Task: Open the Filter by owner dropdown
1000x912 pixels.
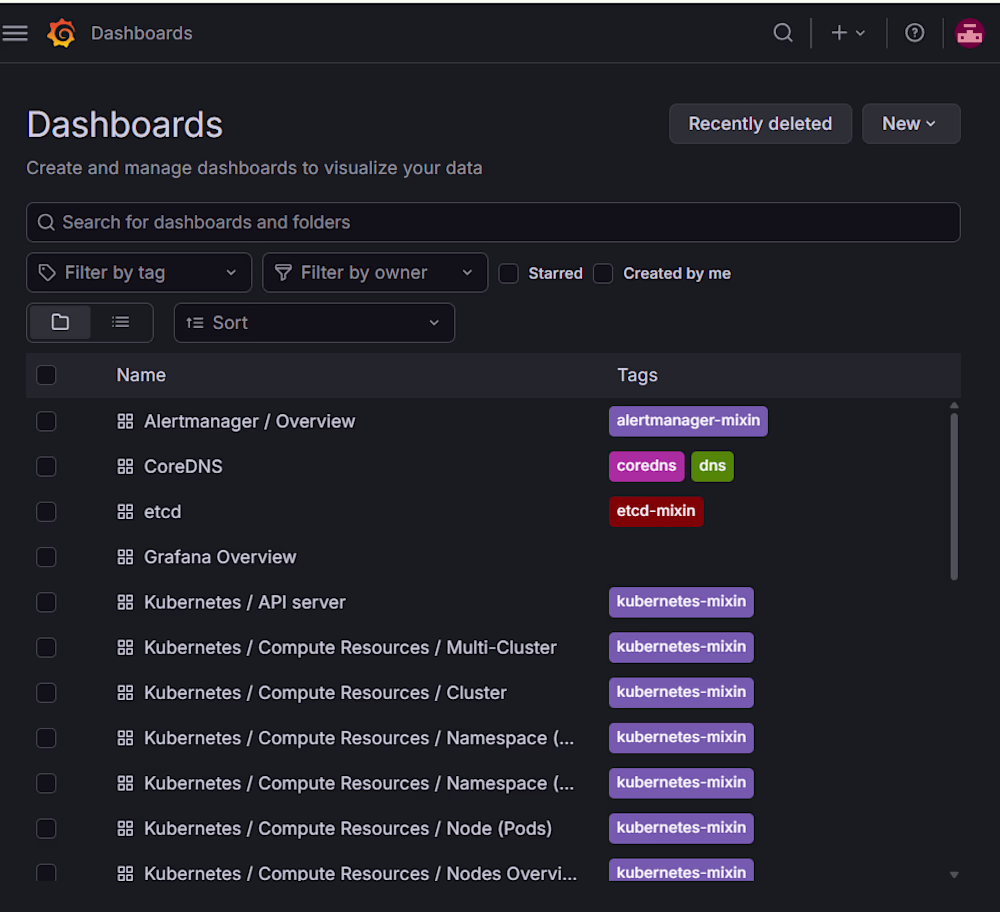Action: click(x=375, y=273)
